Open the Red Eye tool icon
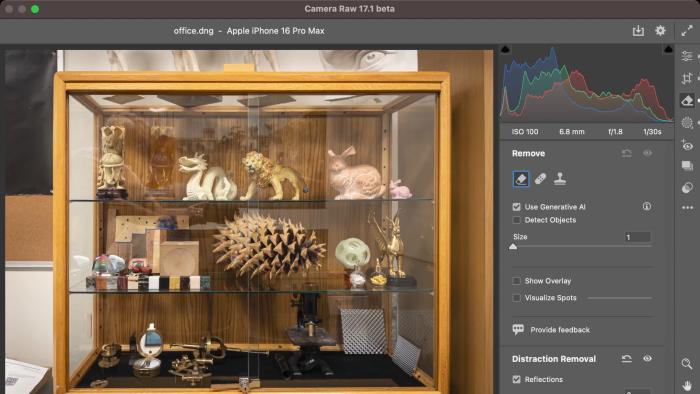The height and width of the screenshot is (394, 700). pyautogui.click(x=687, y=145)
